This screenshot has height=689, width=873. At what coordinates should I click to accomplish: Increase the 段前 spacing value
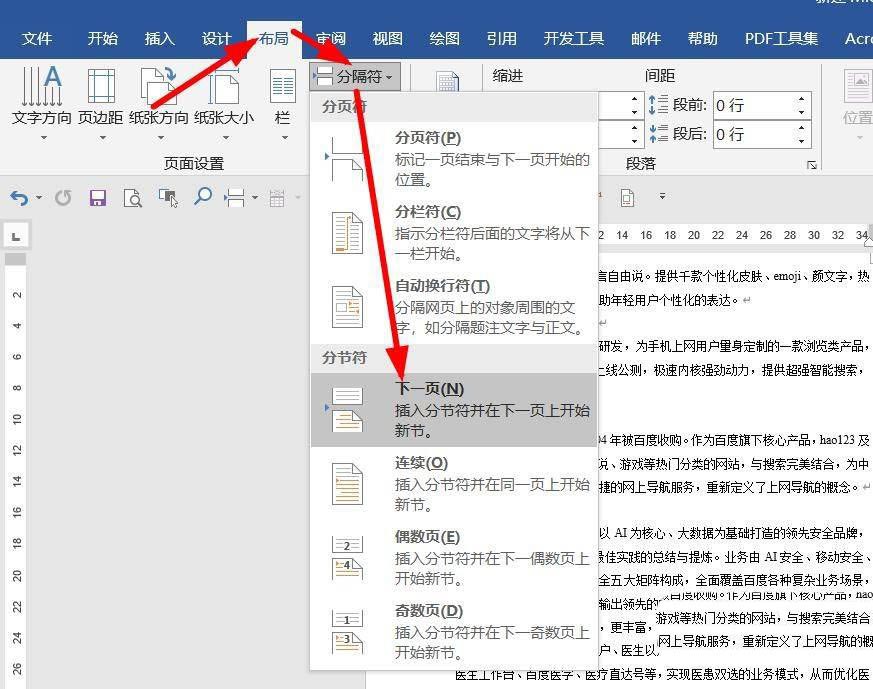pyautogui.click(x=801, y=96)
